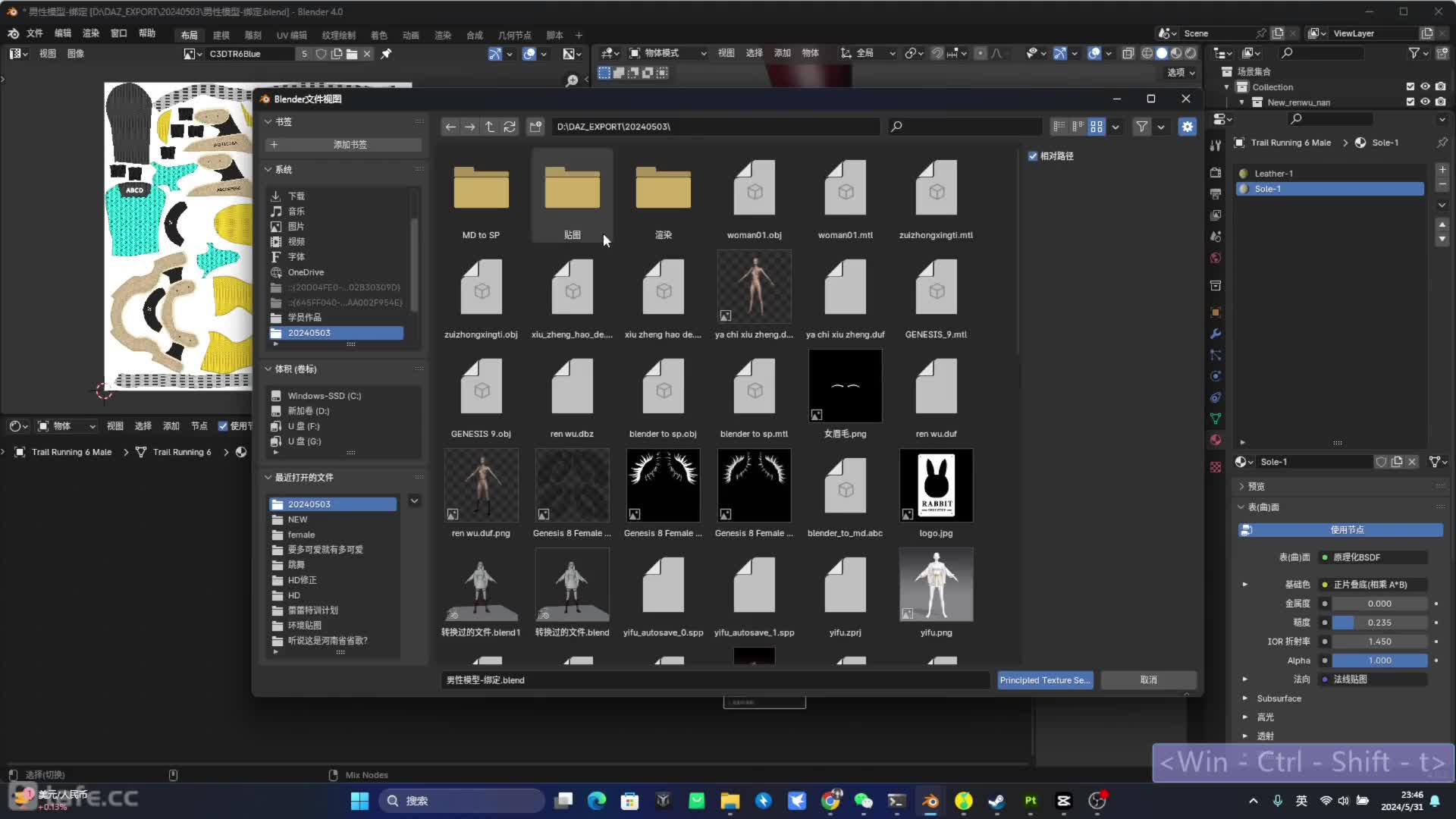Select thumbnail display mode

coord(1097,127)
